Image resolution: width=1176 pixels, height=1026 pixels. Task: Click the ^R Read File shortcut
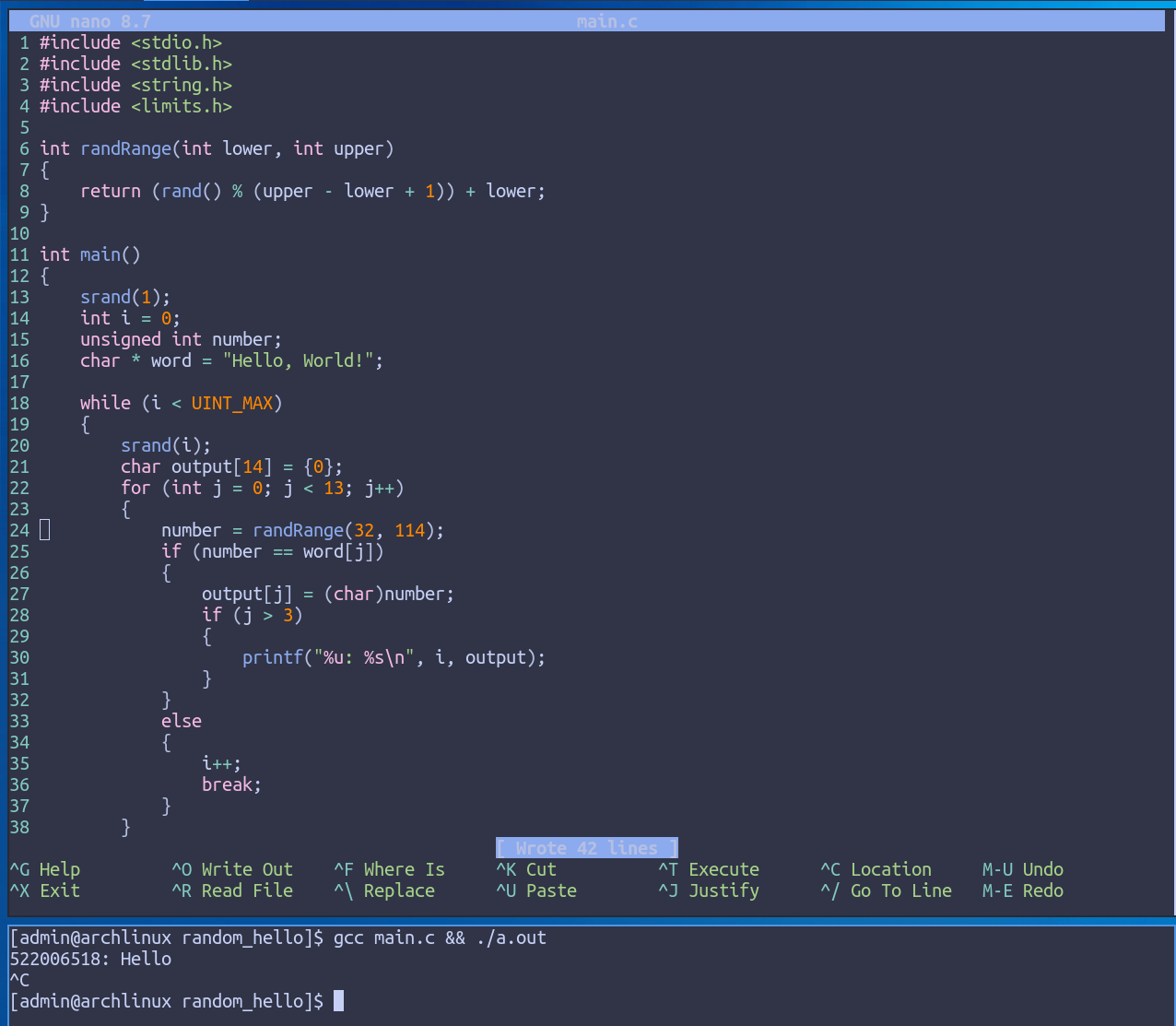pos(232,890)
